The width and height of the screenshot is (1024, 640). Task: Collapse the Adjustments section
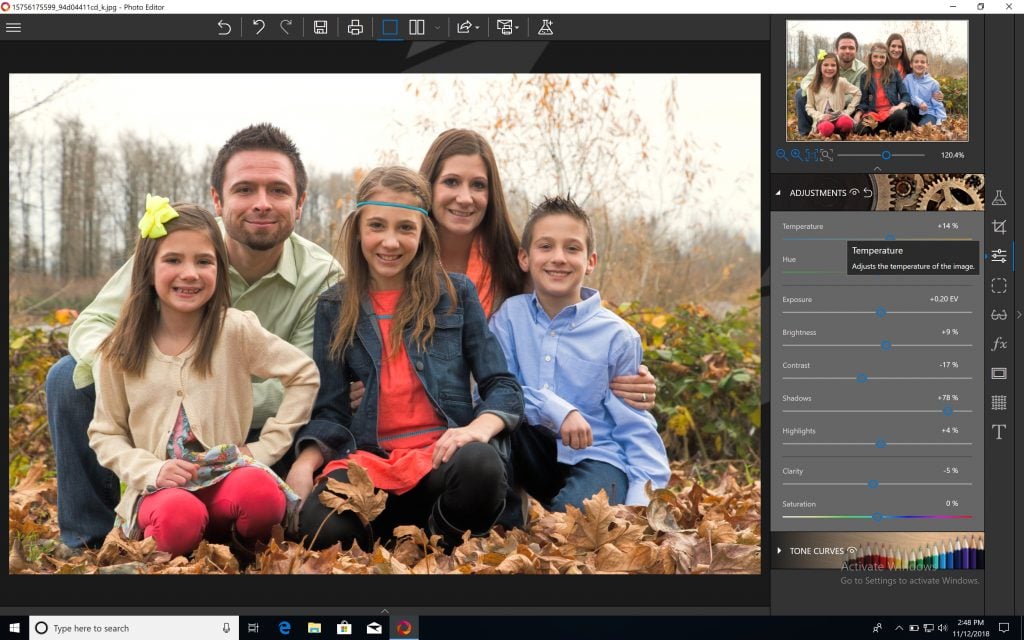pyautogui.click(x=778, y=193)
